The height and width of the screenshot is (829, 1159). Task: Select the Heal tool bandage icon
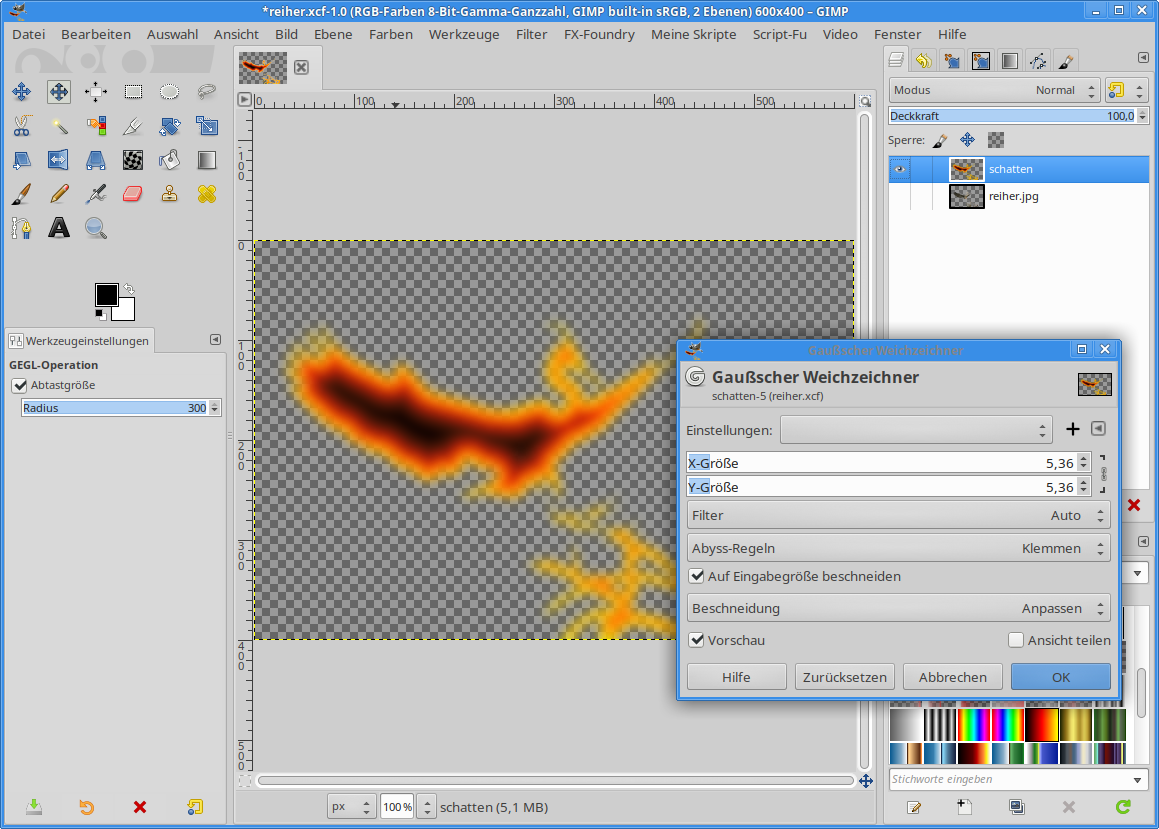pos(207,193)
